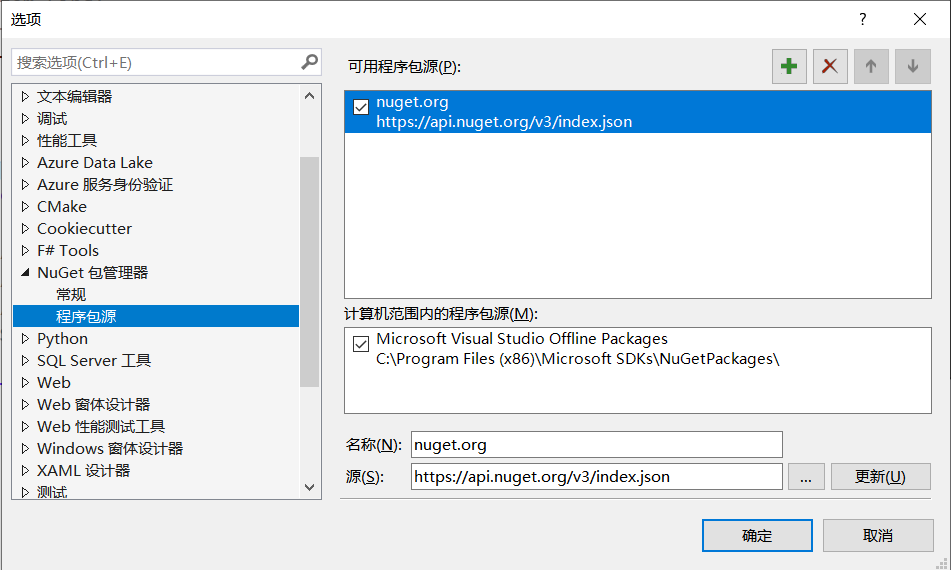Select the Web tree item

pos(54,383)
